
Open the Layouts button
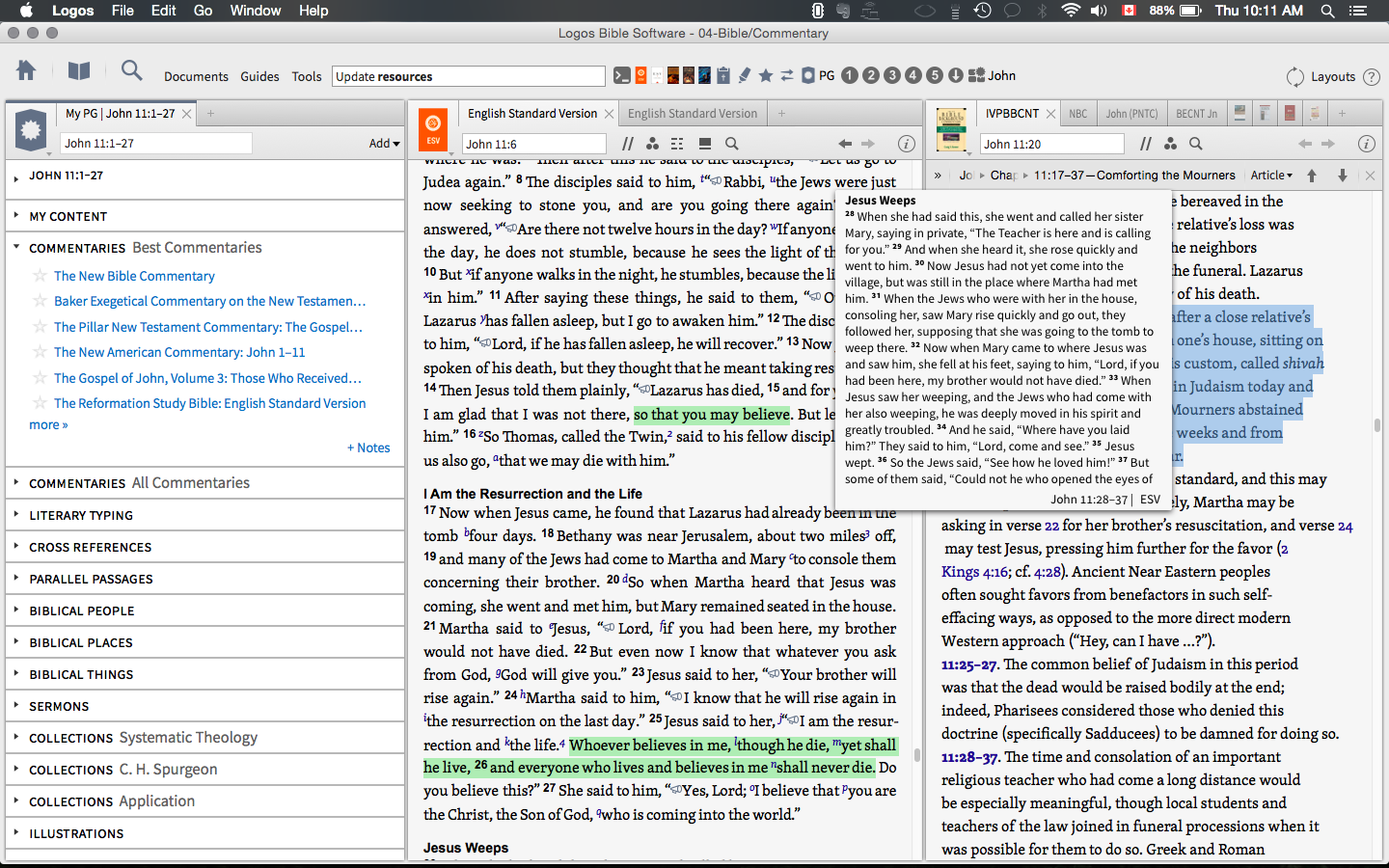pyautogui.click(x=1333, y=76)
